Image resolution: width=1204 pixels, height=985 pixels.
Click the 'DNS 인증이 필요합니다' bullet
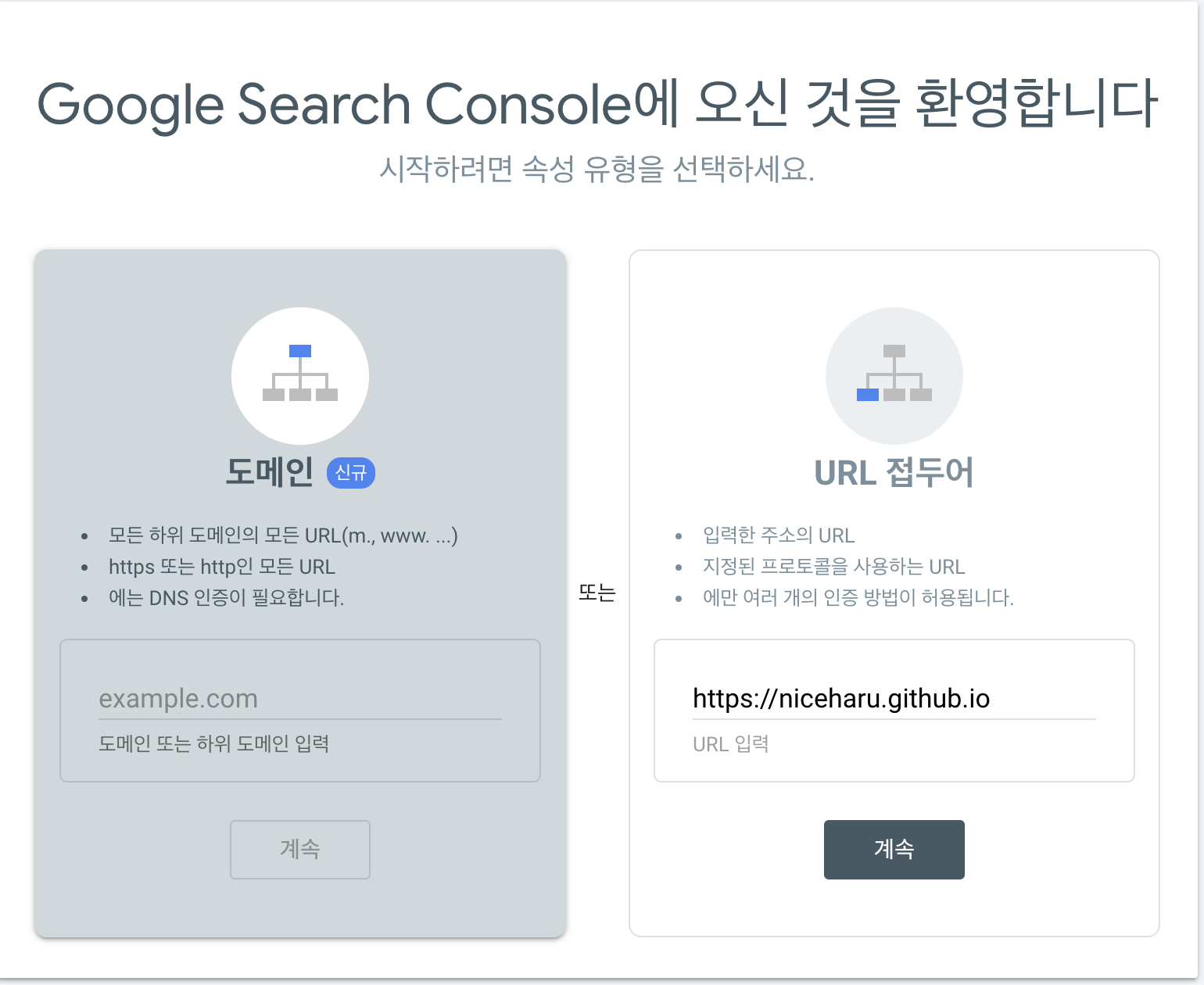click(x=226, y=598)
